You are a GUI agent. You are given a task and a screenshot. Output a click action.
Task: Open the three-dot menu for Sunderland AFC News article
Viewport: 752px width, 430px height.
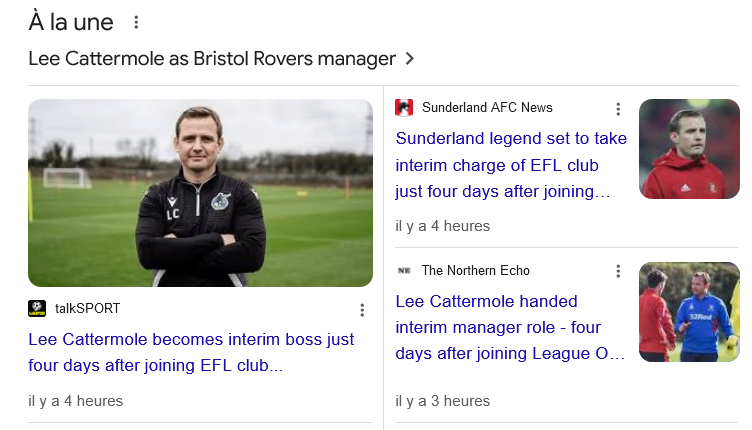pyautogui.click(x=618, y=109)
